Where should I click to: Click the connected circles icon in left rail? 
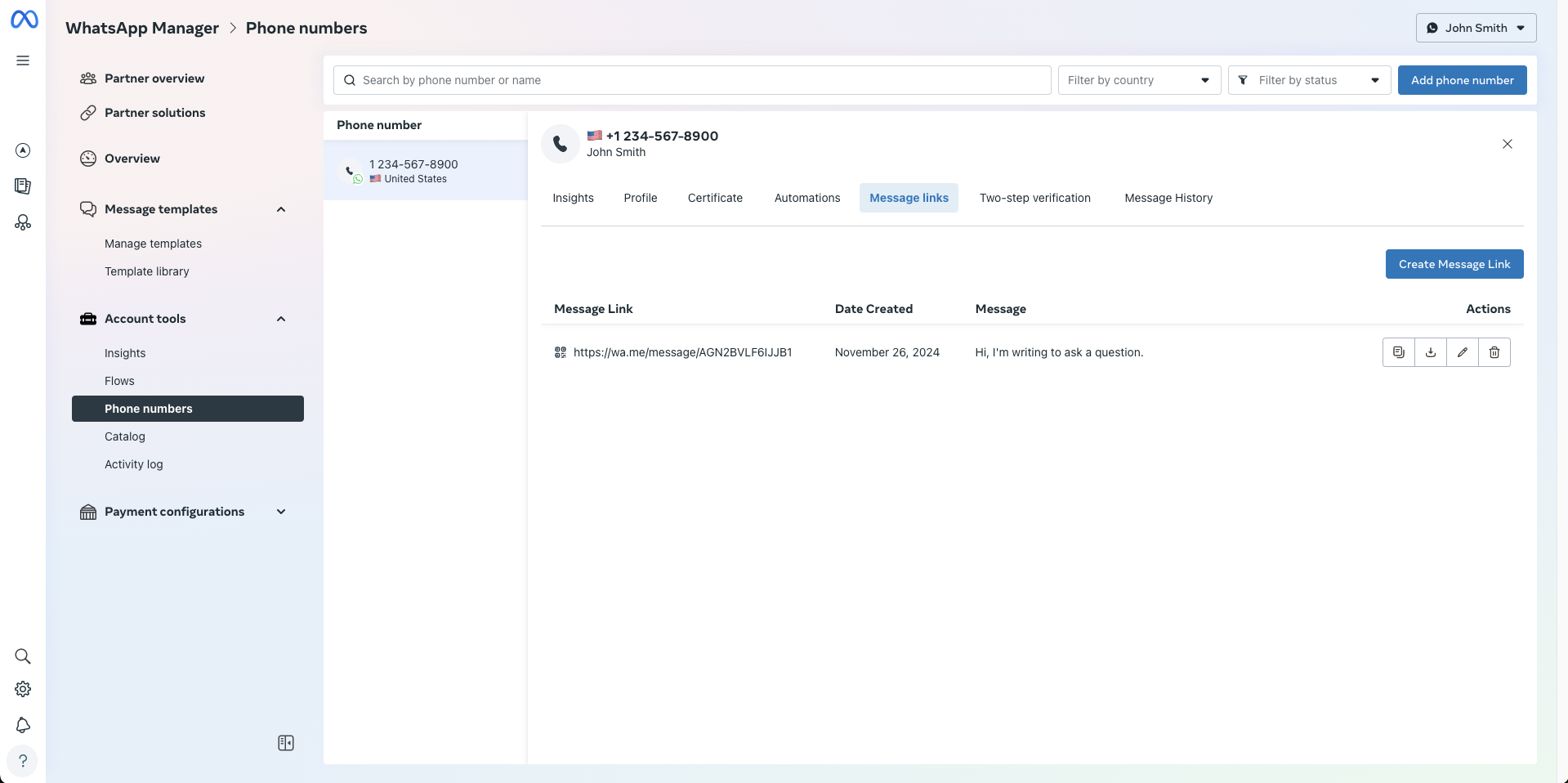(x=23, y=222)
